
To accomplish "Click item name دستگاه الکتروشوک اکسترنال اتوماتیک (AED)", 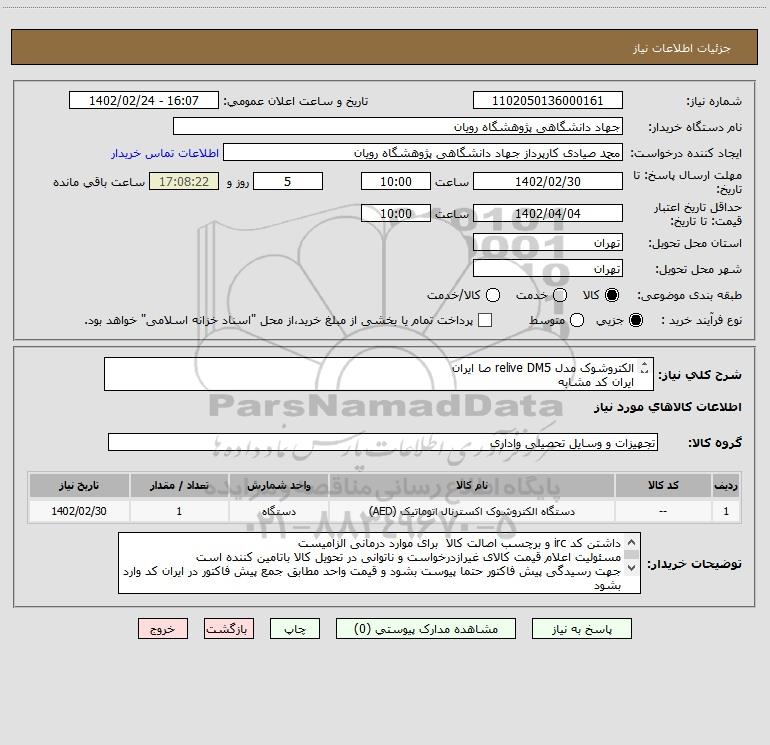I will (x=471, y=511).
